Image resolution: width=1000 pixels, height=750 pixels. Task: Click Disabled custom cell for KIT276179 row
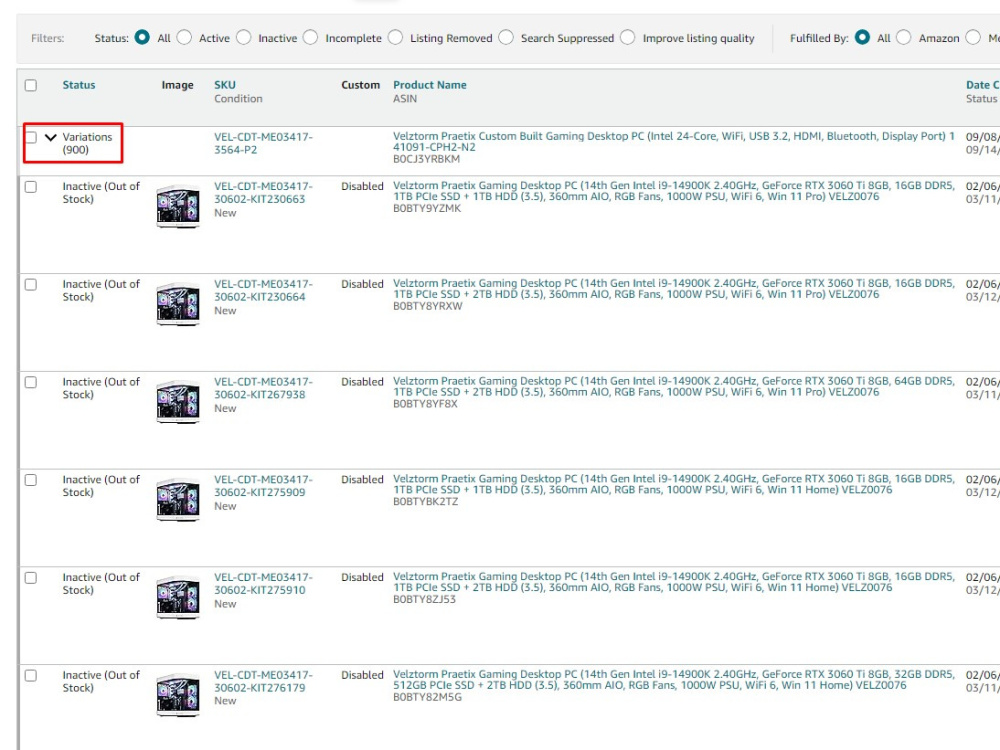point(362,675)
